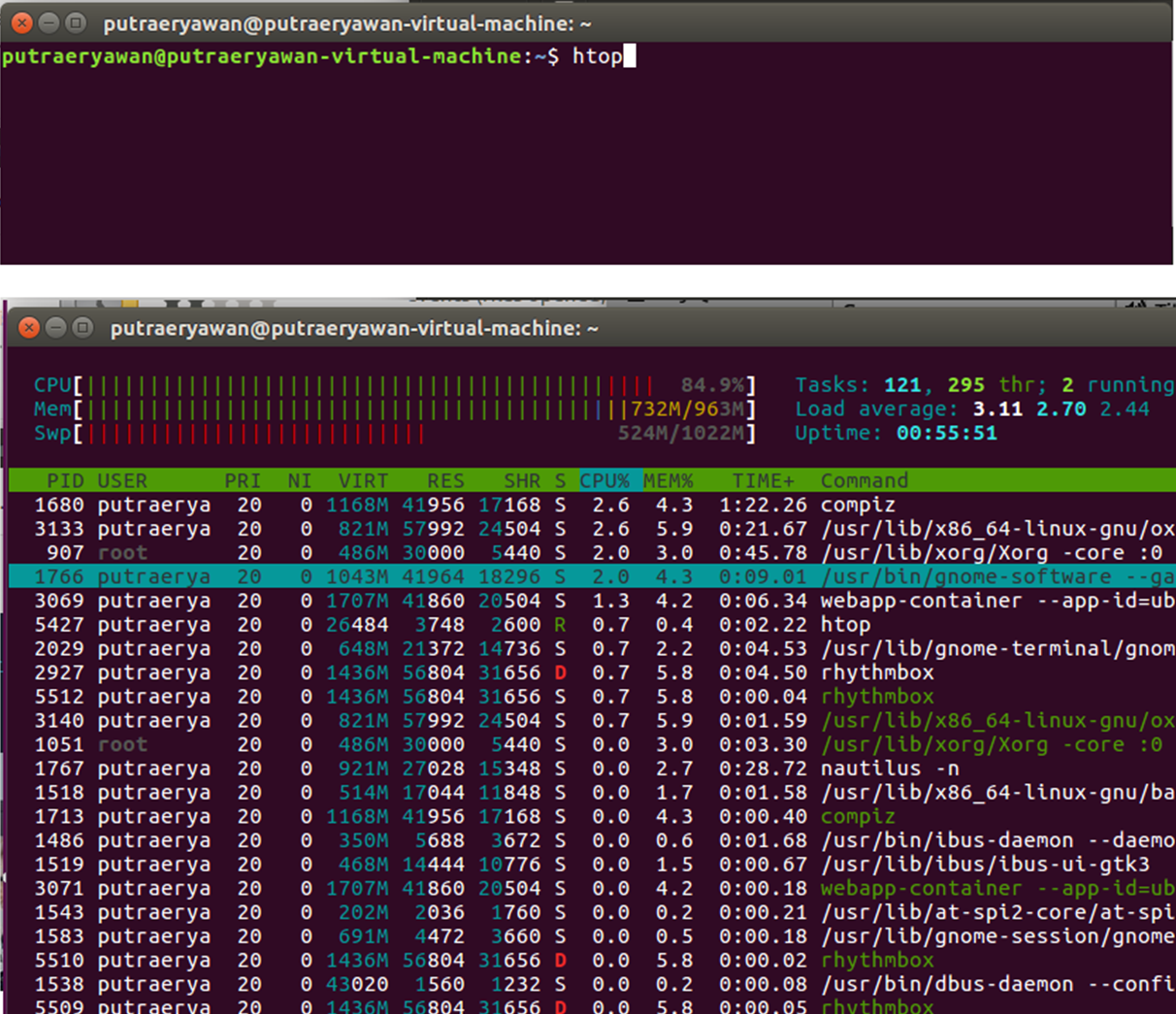Maximize the top terminal window
This screenshot has width=1176, height=1014.
coord(76,22)
